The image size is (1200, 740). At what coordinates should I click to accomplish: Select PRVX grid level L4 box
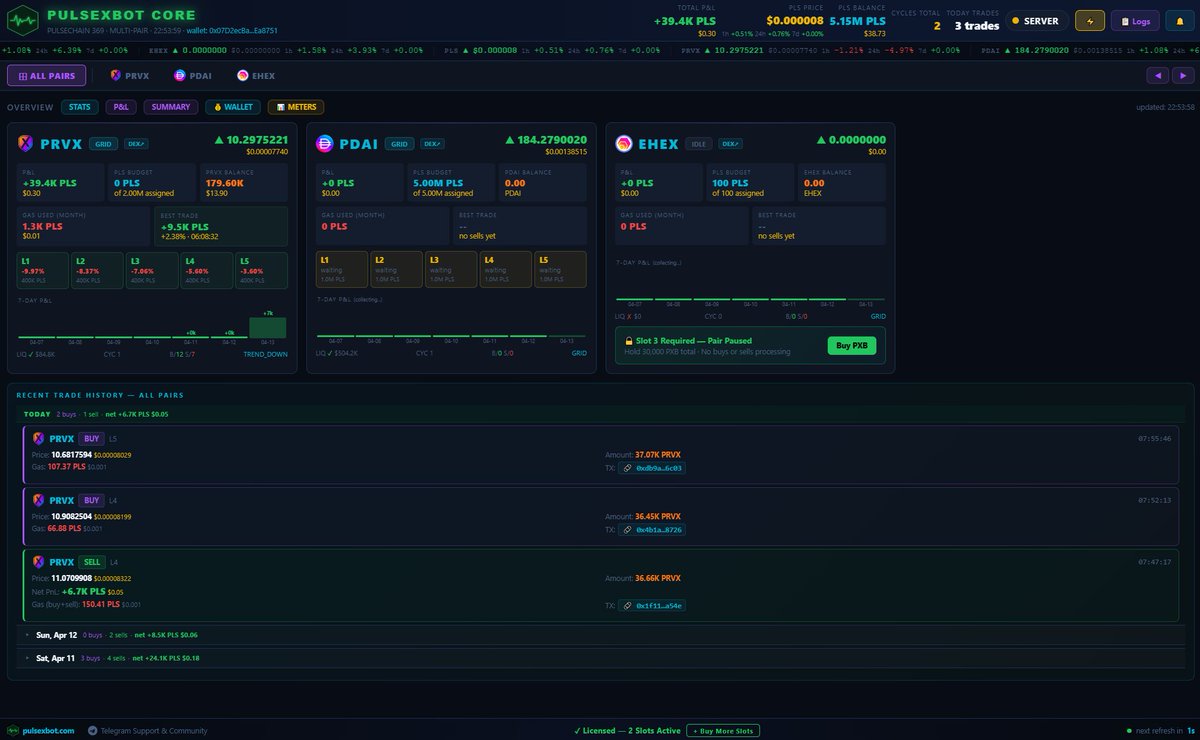207,270
